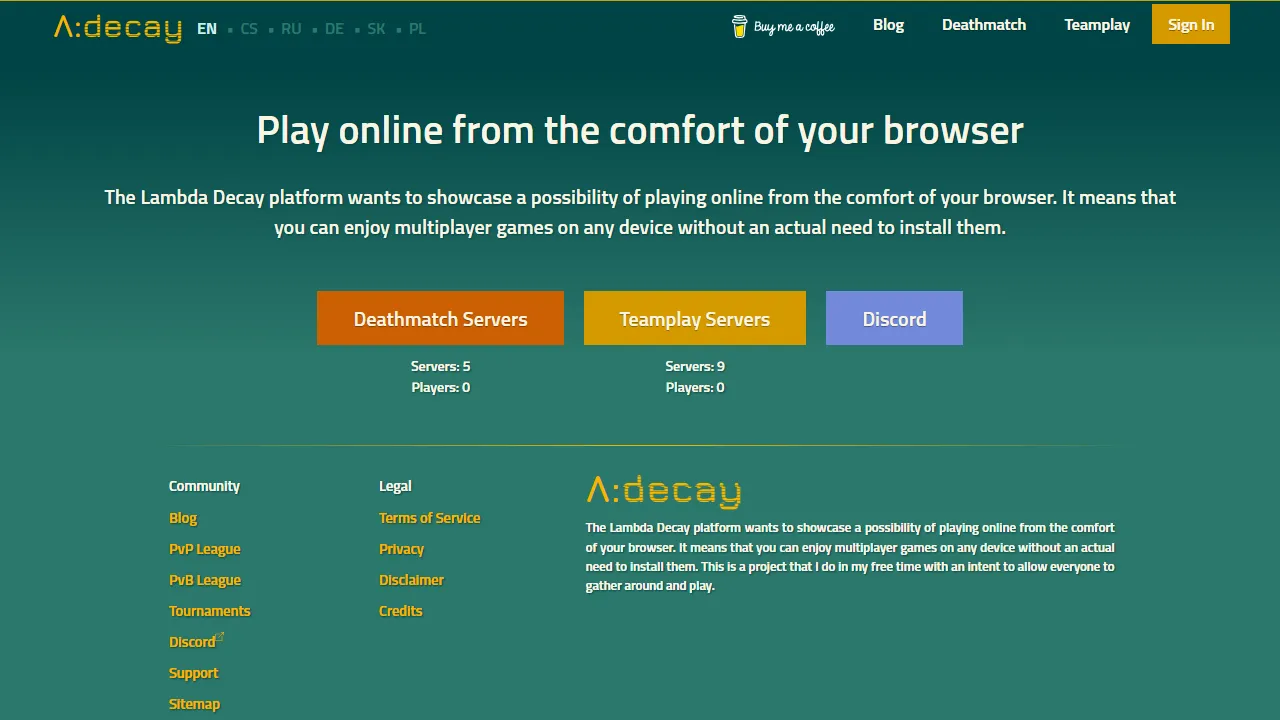Screen dimensions: 1280x720
Task: Switch to the RU language
Action: pyautogui.click(x=291, y=29)
